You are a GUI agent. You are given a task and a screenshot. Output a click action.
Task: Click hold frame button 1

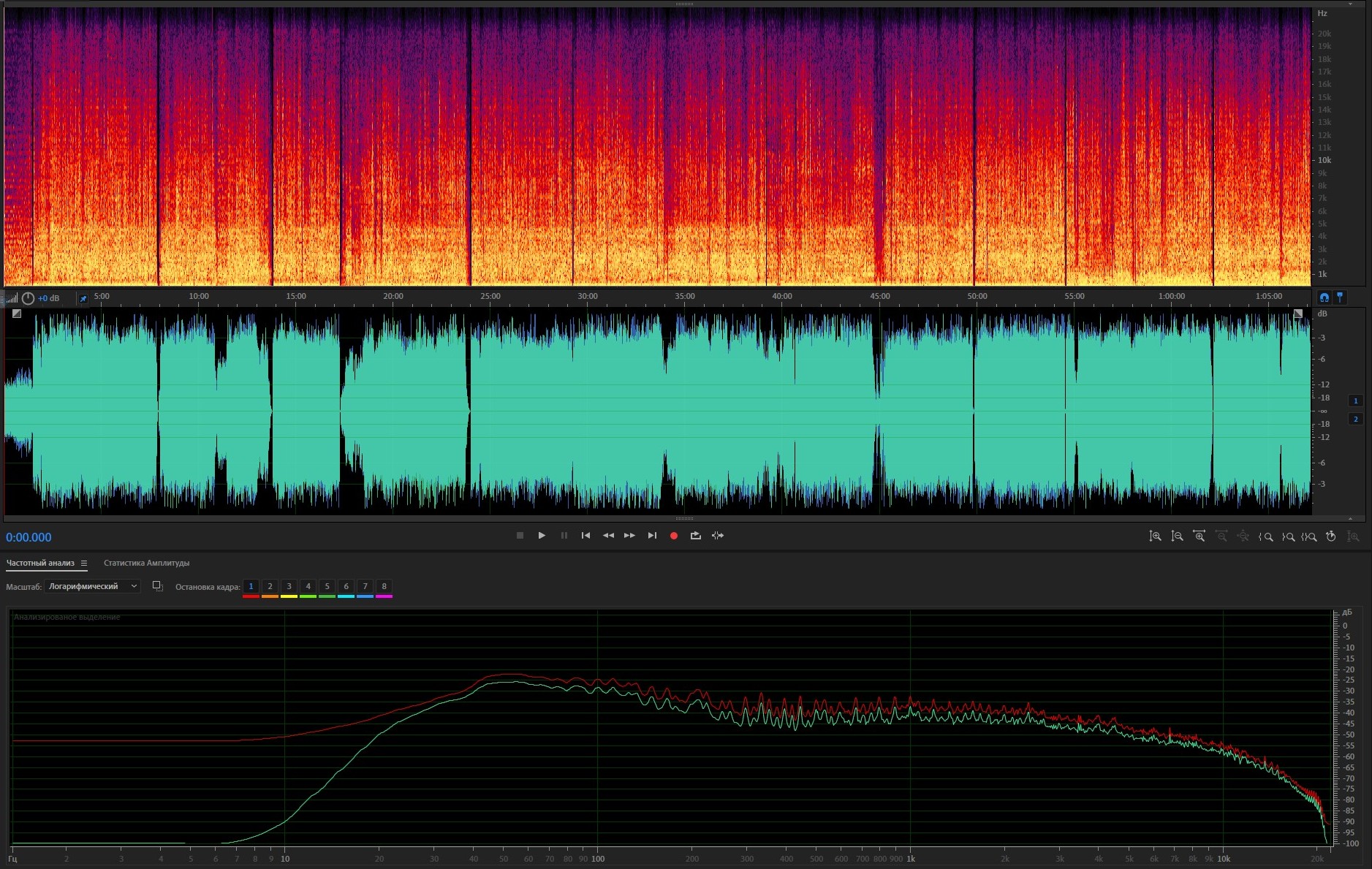[251, 586]
